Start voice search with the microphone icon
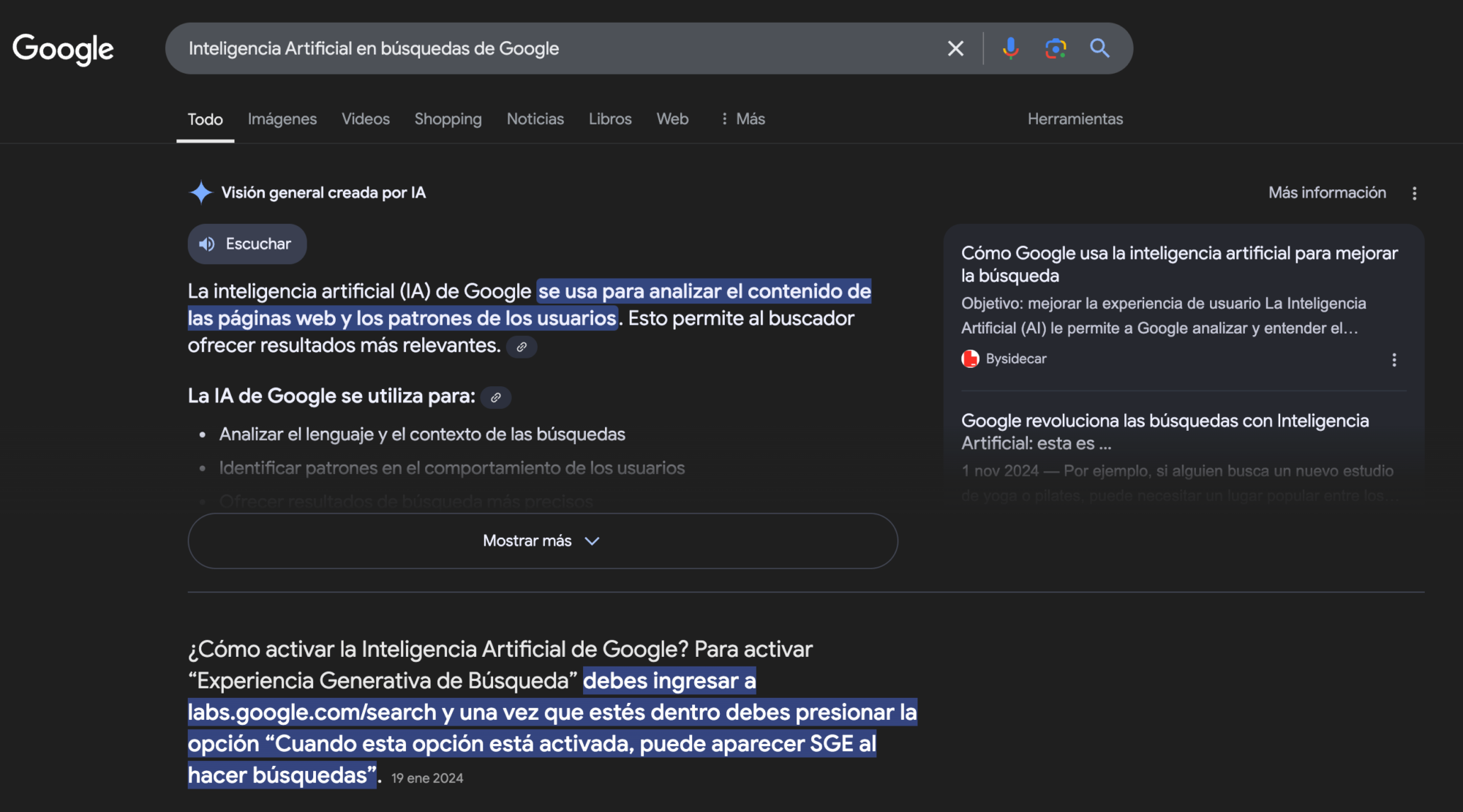 pos(1010,48)
